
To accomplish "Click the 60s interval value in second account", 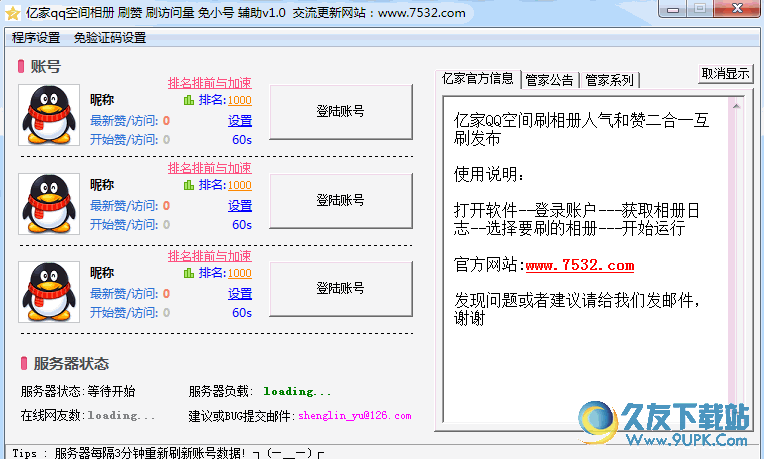I will coord(242,225).
